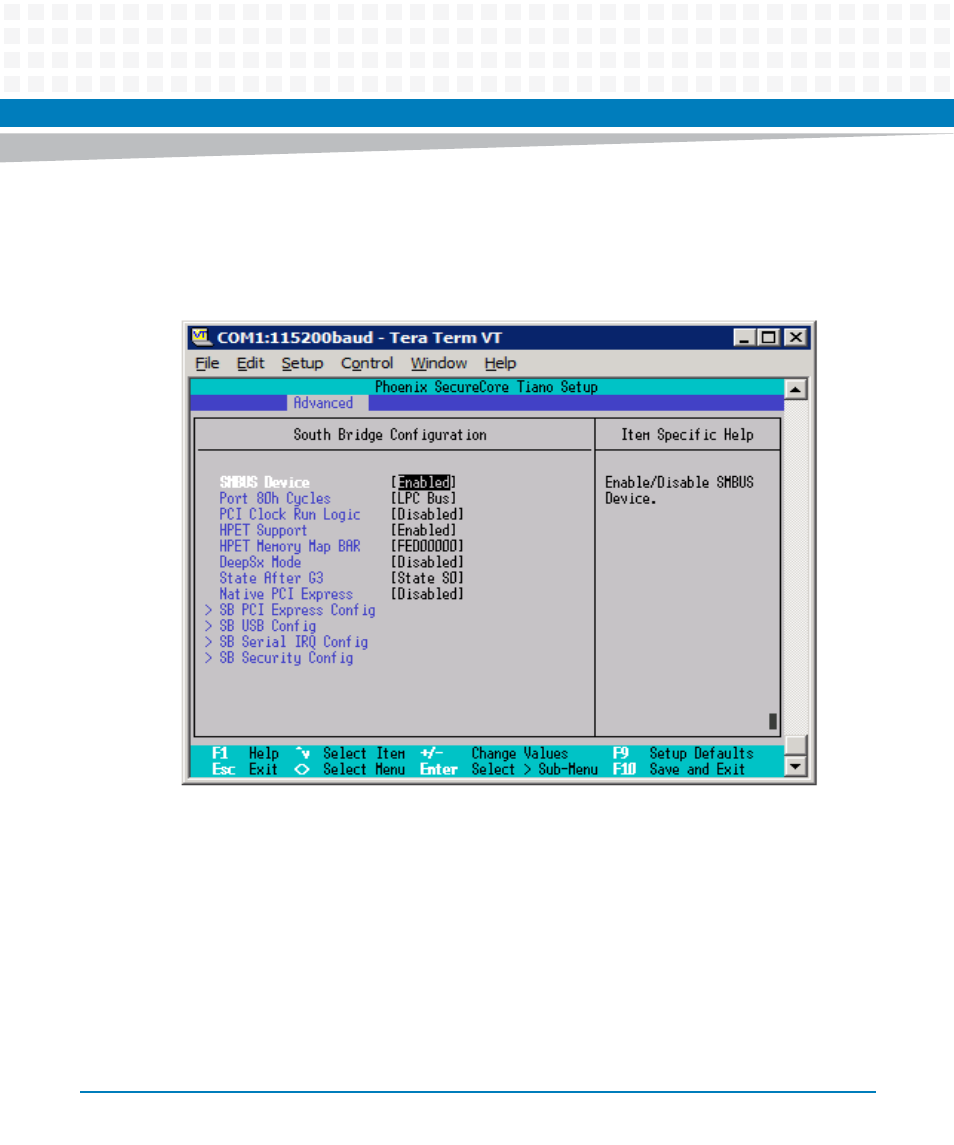
Task: Click the Enable/Disable SMBUS Device help text
Action: click(679, 491)
